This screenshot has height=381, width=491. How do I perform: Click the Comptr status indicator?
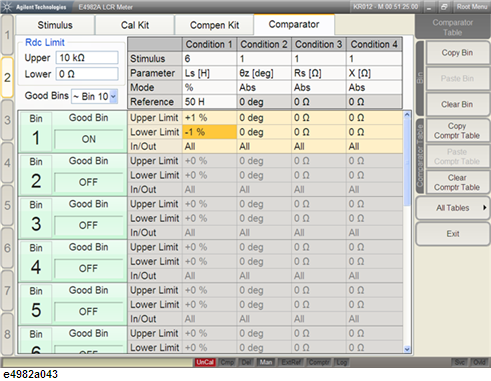click(319, 362)
